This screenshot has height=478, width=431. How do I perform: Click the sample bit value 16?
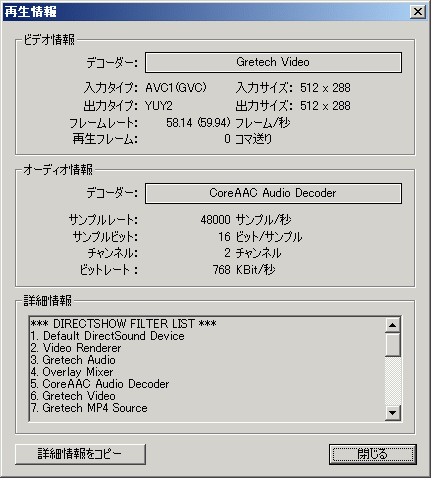pyautogui.click(x=224, y=237)
